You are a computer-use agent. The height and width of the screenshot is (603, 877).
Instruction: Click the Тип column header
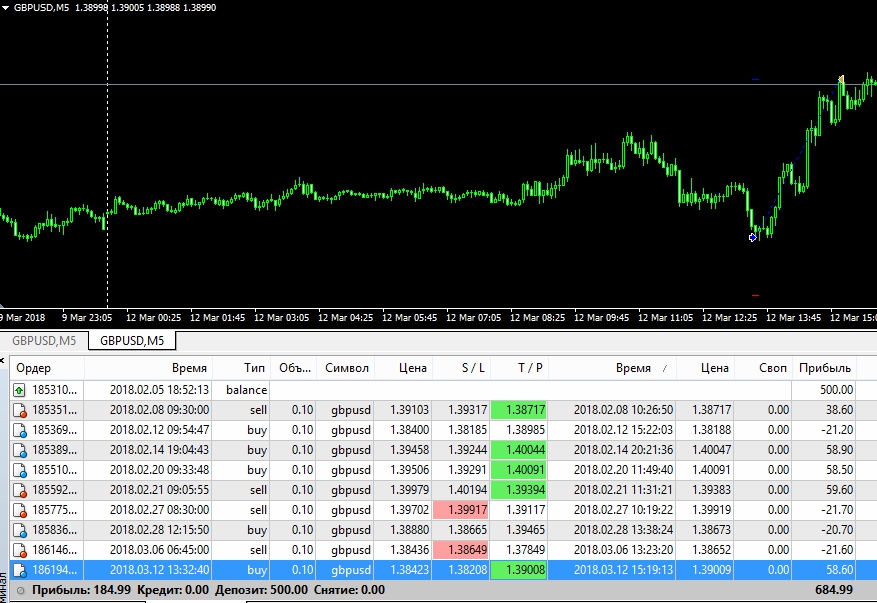[x=255, y=368]
